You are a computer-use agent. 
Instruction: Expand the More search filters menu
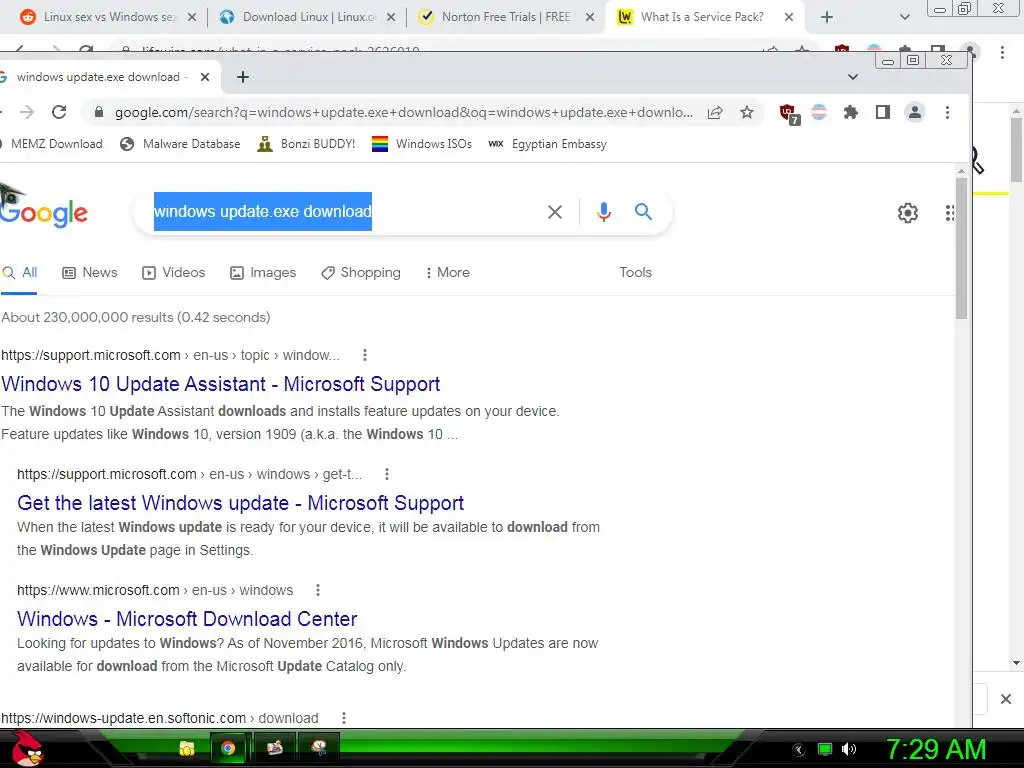447,272
